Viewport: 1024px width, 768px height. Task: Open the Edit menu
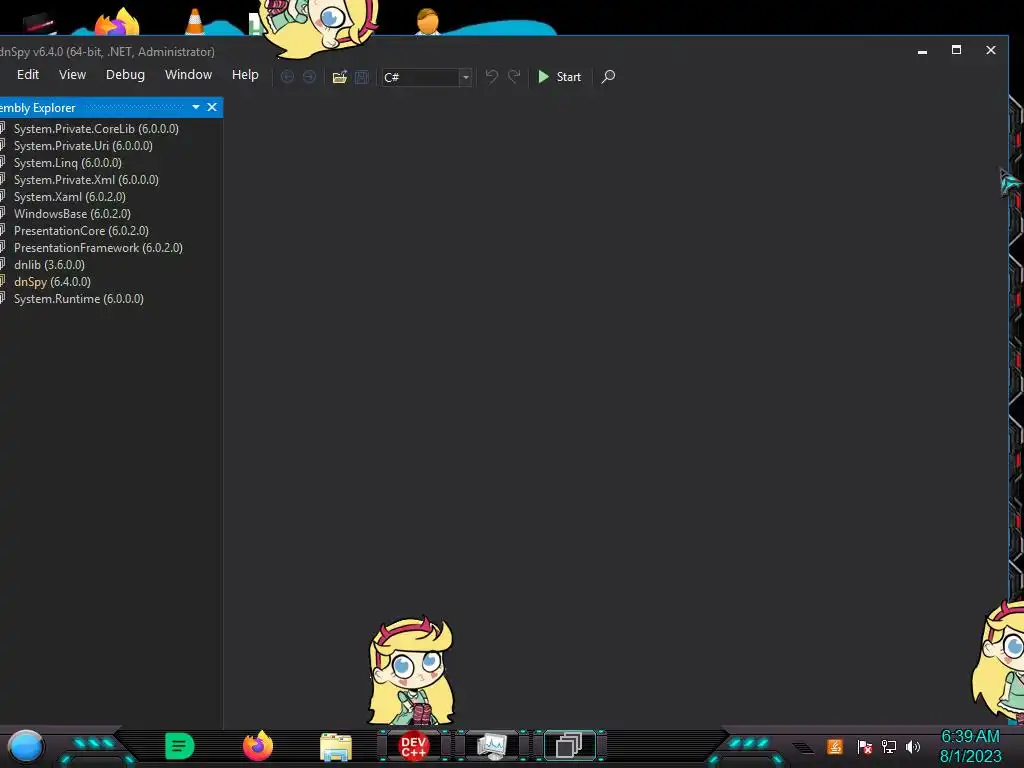tap(28, 74)
